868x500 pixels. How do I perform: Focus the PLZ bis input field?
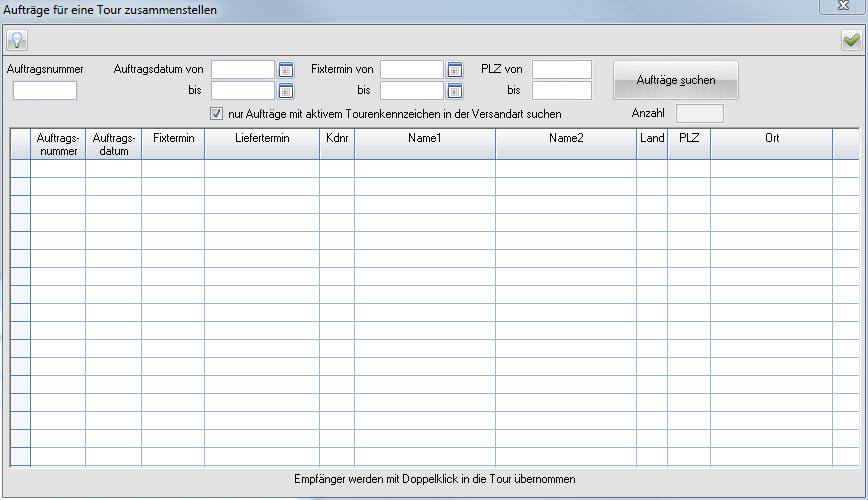562,91
